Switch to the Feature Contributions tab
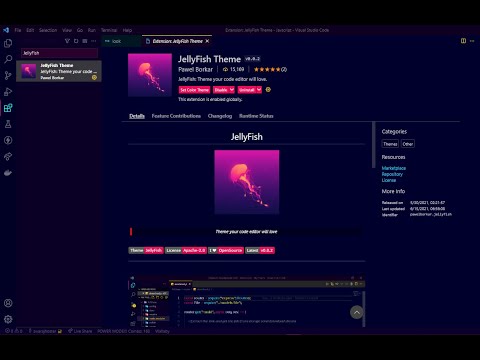The width and height of the screenshot is (480, 360). pyautogui.click(x=176, y=116)
